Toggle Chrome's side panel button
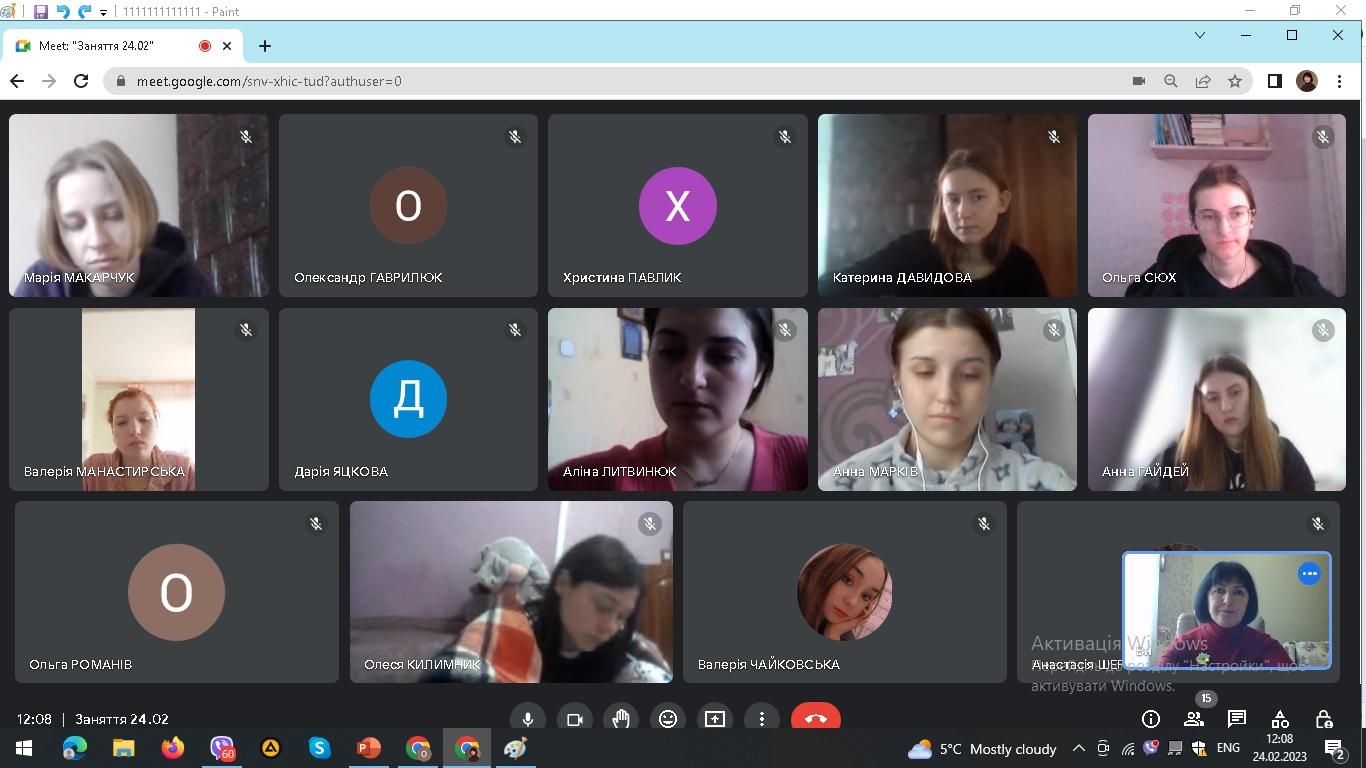Image resolution: width=1366 pixels, height=768 pixels. [1274, 81]
